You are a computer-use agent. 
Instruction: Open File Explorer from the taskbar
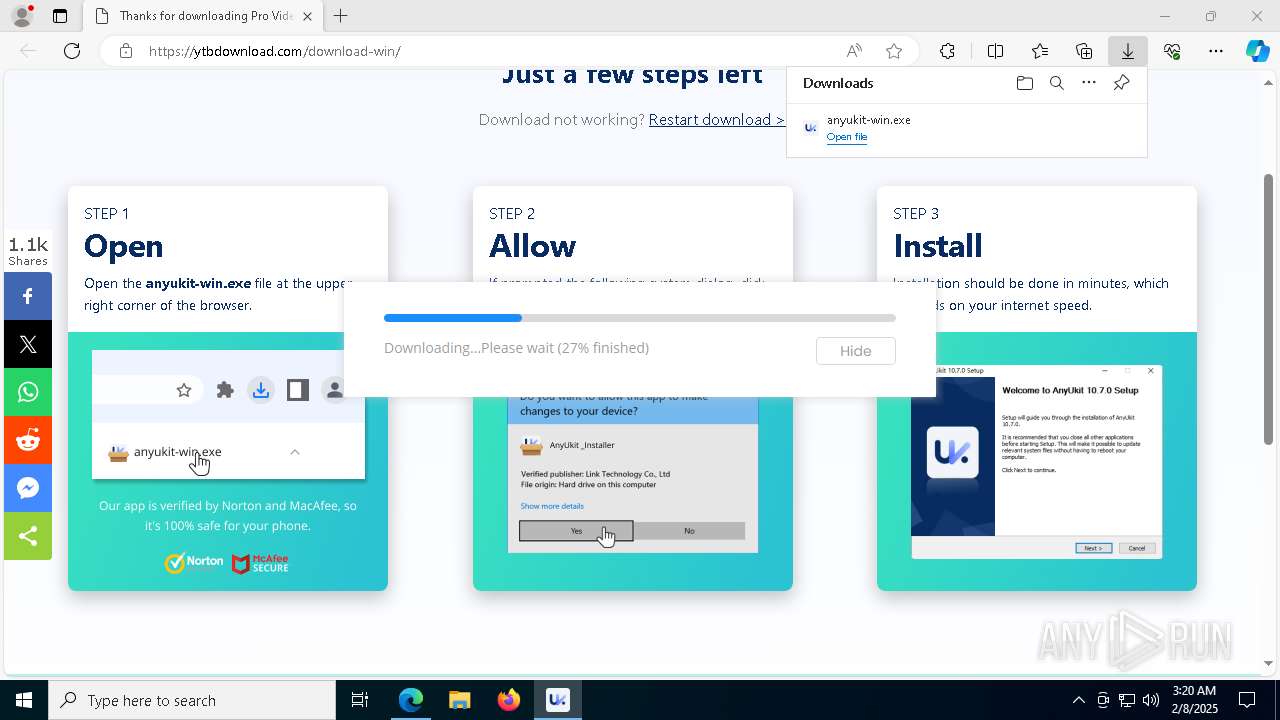[460, 700]
